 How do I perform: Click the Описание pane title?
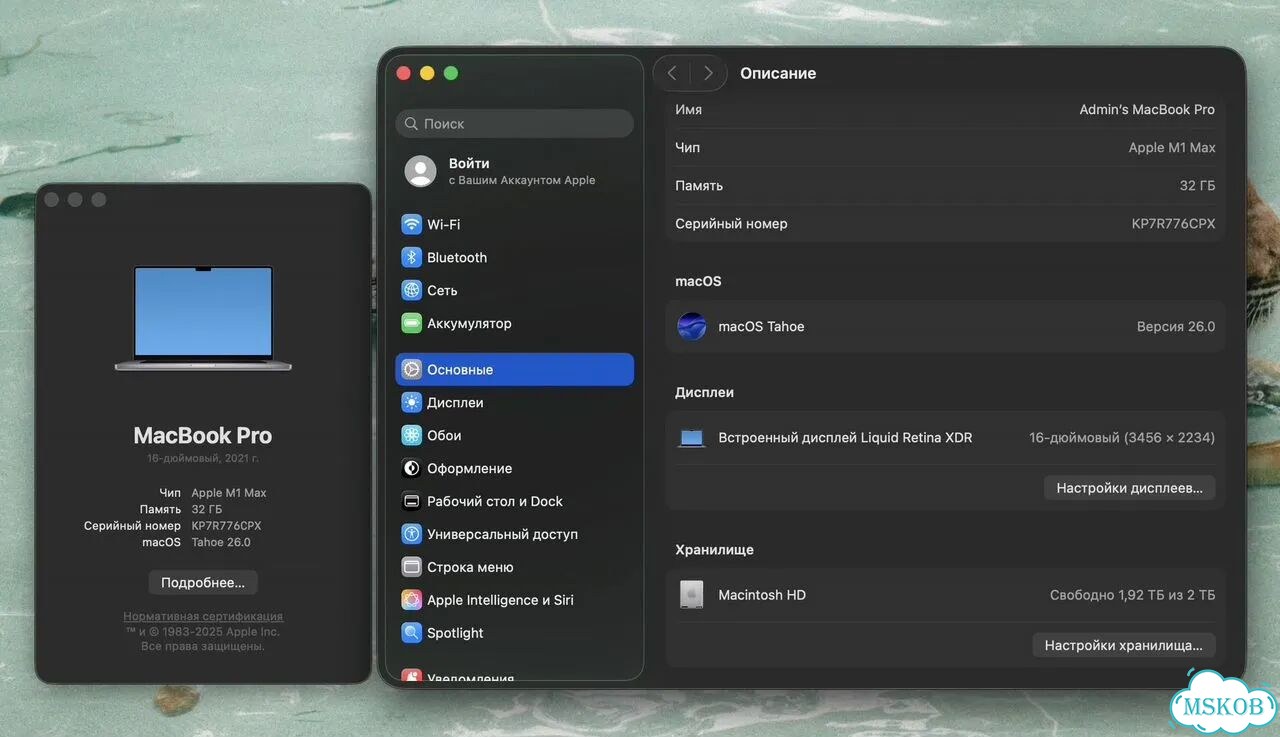click(x=778, y=73)
